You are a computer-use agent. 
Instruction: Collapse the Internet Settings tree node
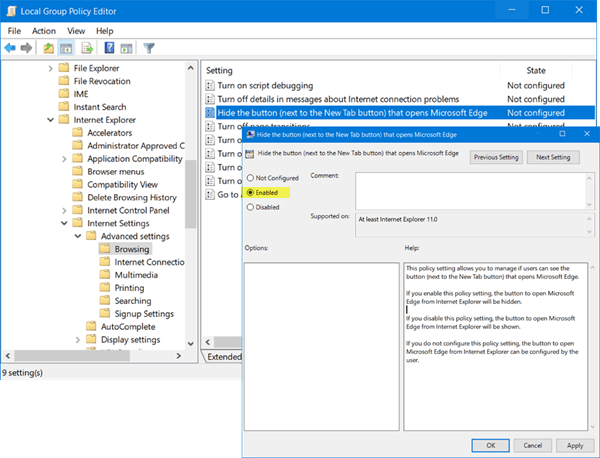coord(64,223)
